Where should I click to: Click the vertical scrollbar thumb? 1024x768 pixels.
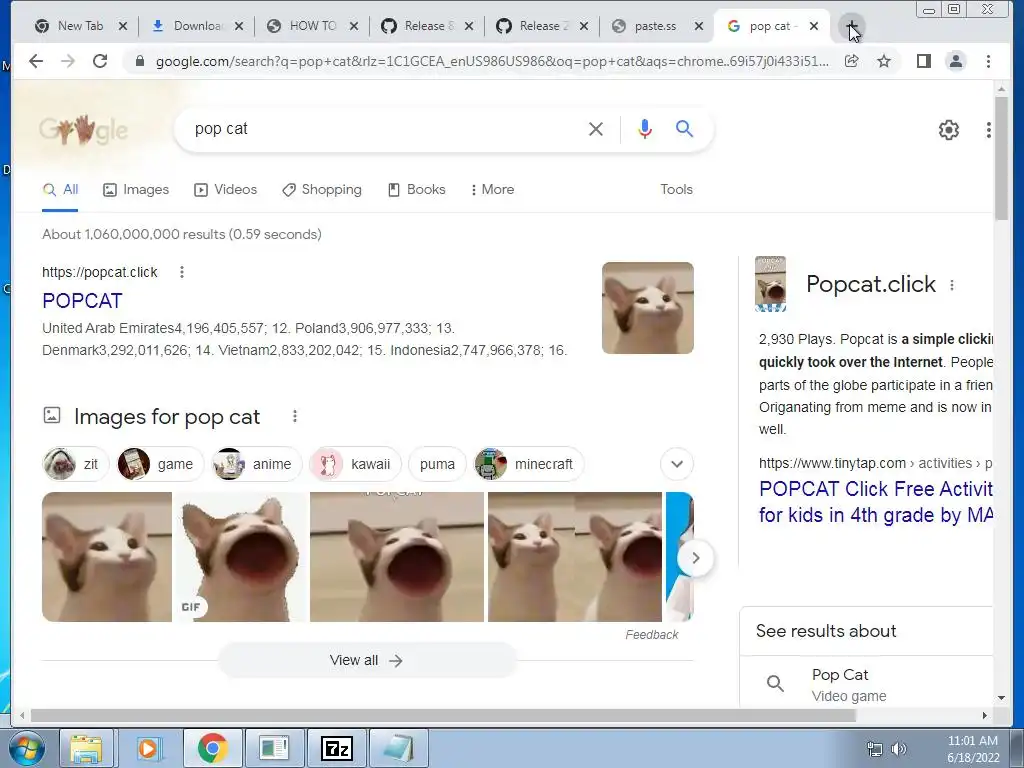tap(1001, 159)
